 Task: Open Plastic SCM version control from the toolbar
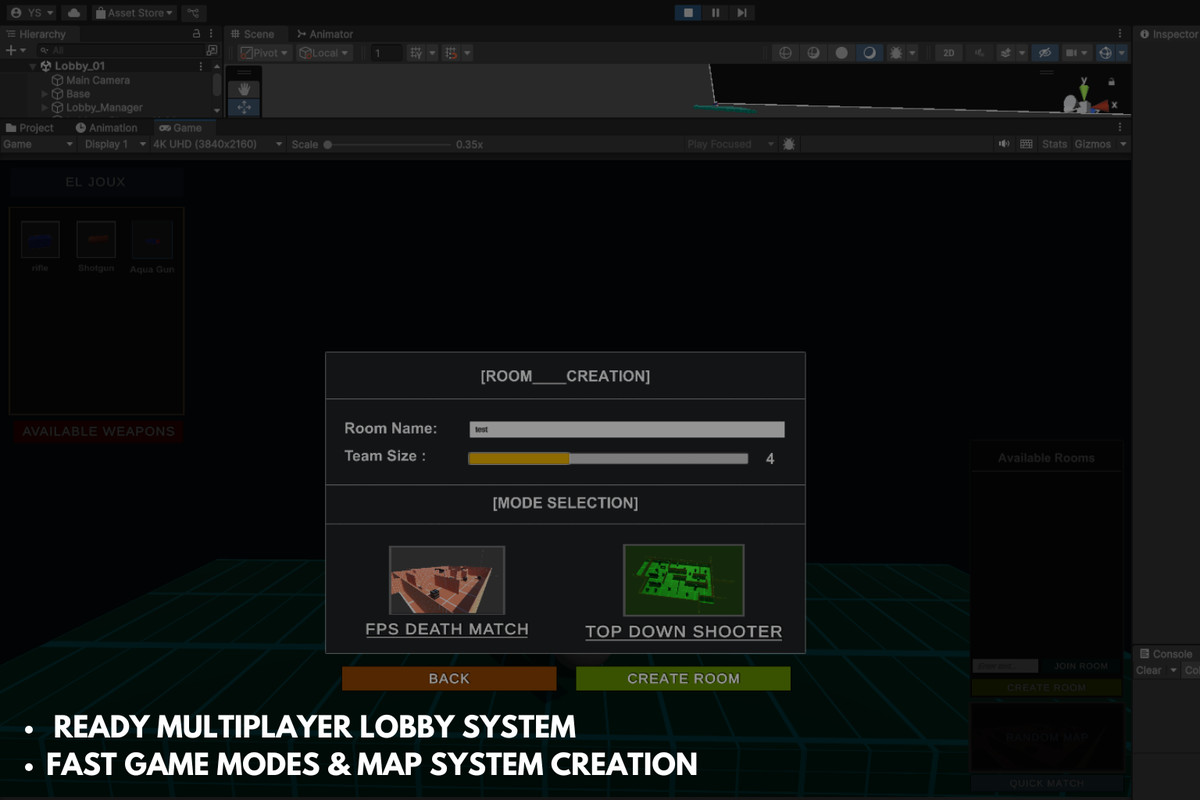coord(192,13)
